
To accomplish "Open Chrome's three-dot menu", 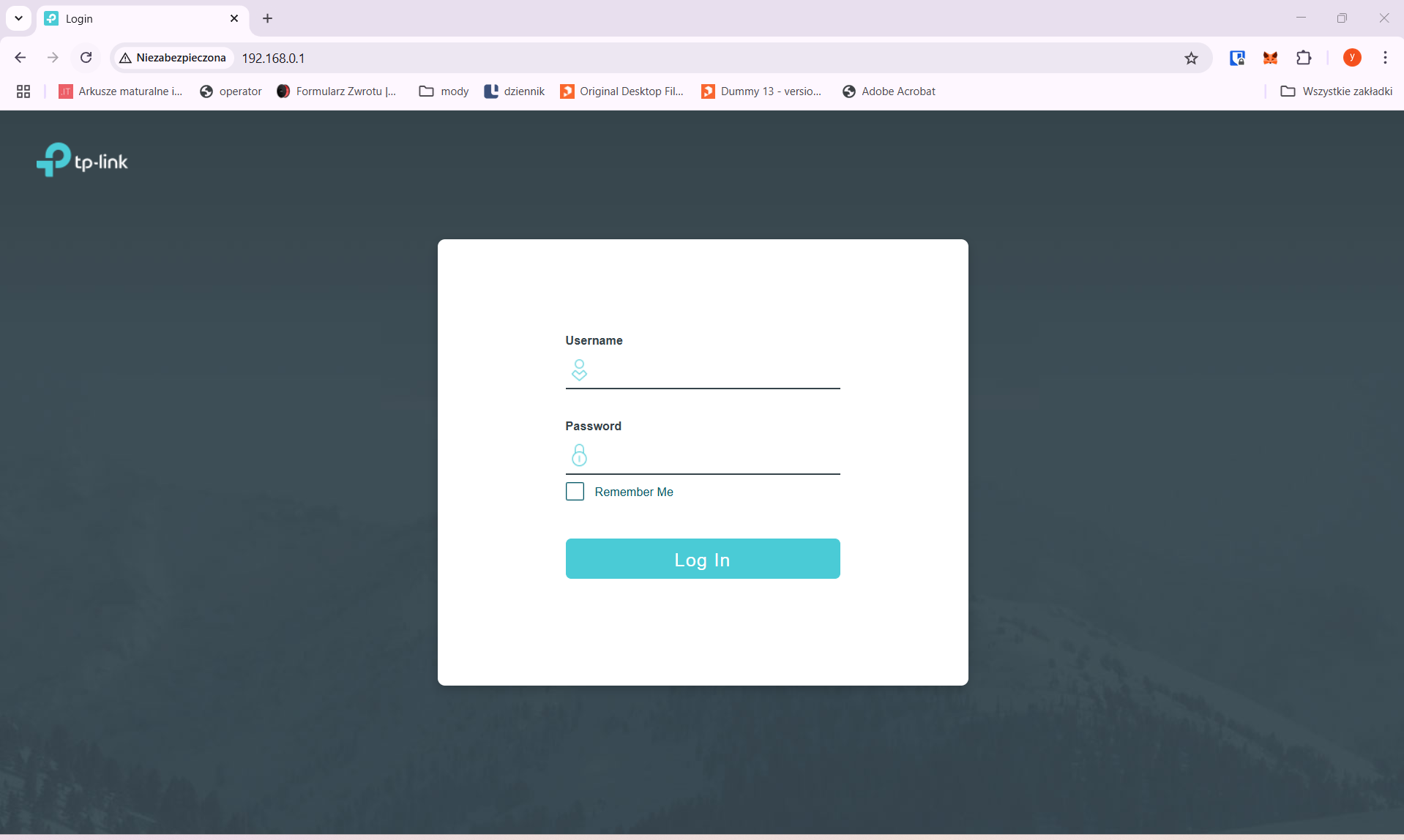I will [x=1385, y=58].
